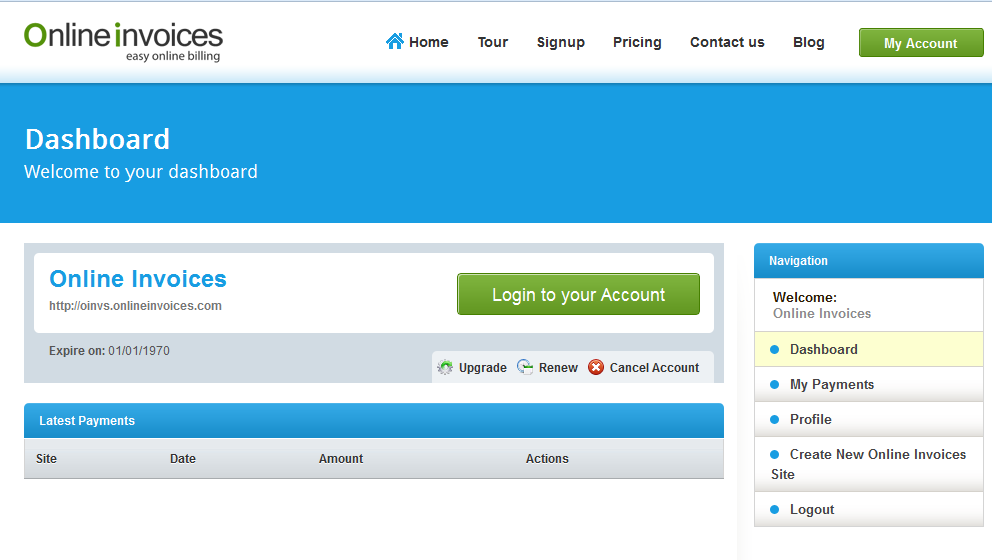
Task: Click the blue Home house icon
Action: [x=395, y=41]
